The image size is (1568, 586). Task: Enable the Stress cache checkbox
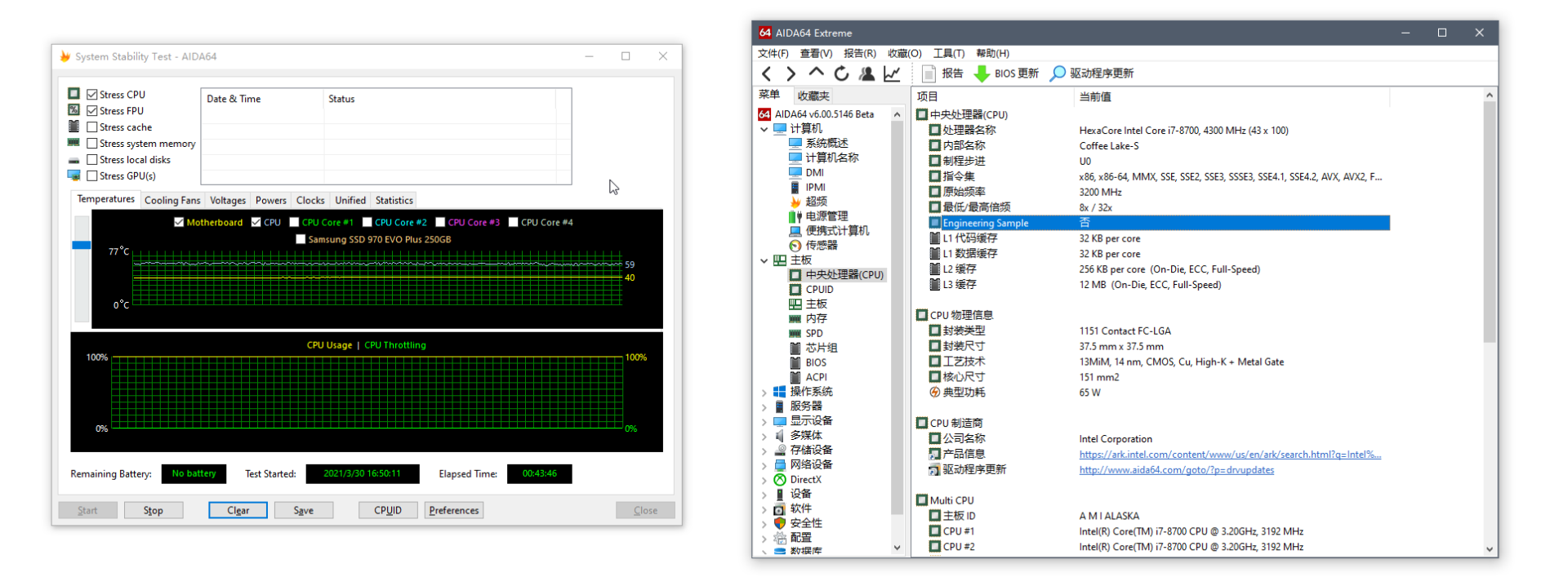tap(92, 127)
